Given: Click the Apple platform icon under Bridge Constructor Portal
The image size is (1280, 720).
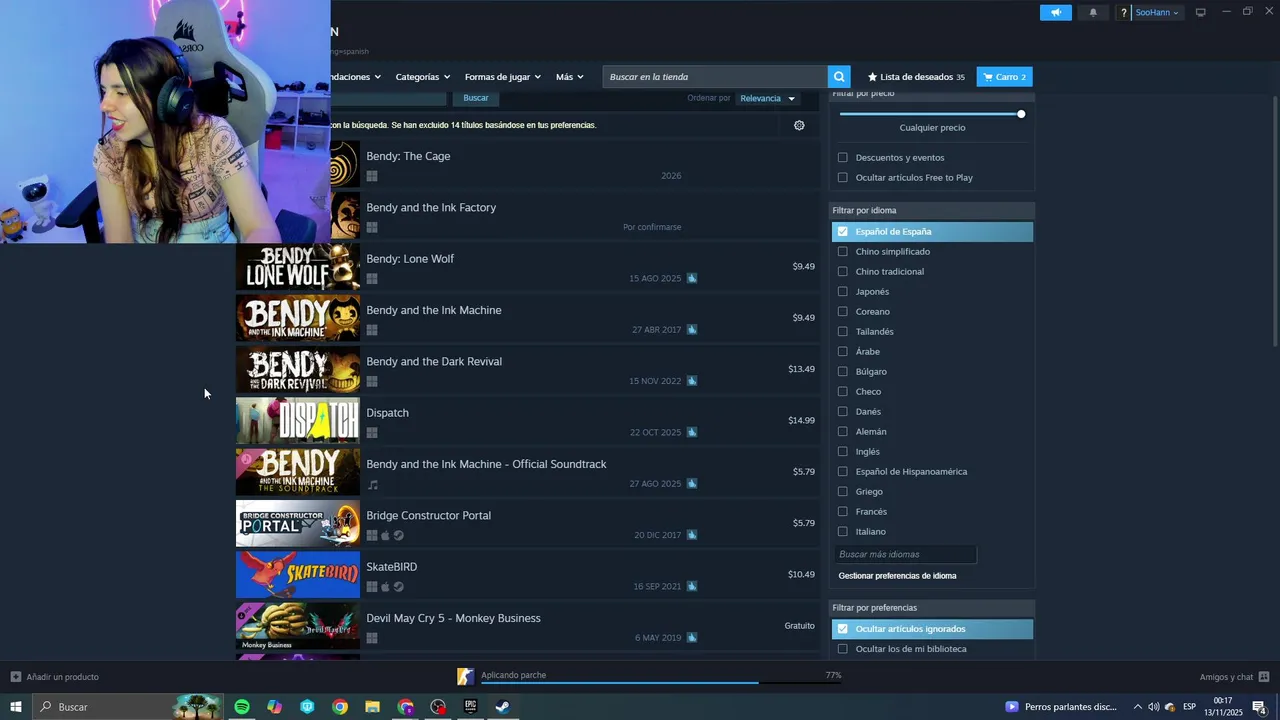Looking at the screenshot, I should point(385,535).
